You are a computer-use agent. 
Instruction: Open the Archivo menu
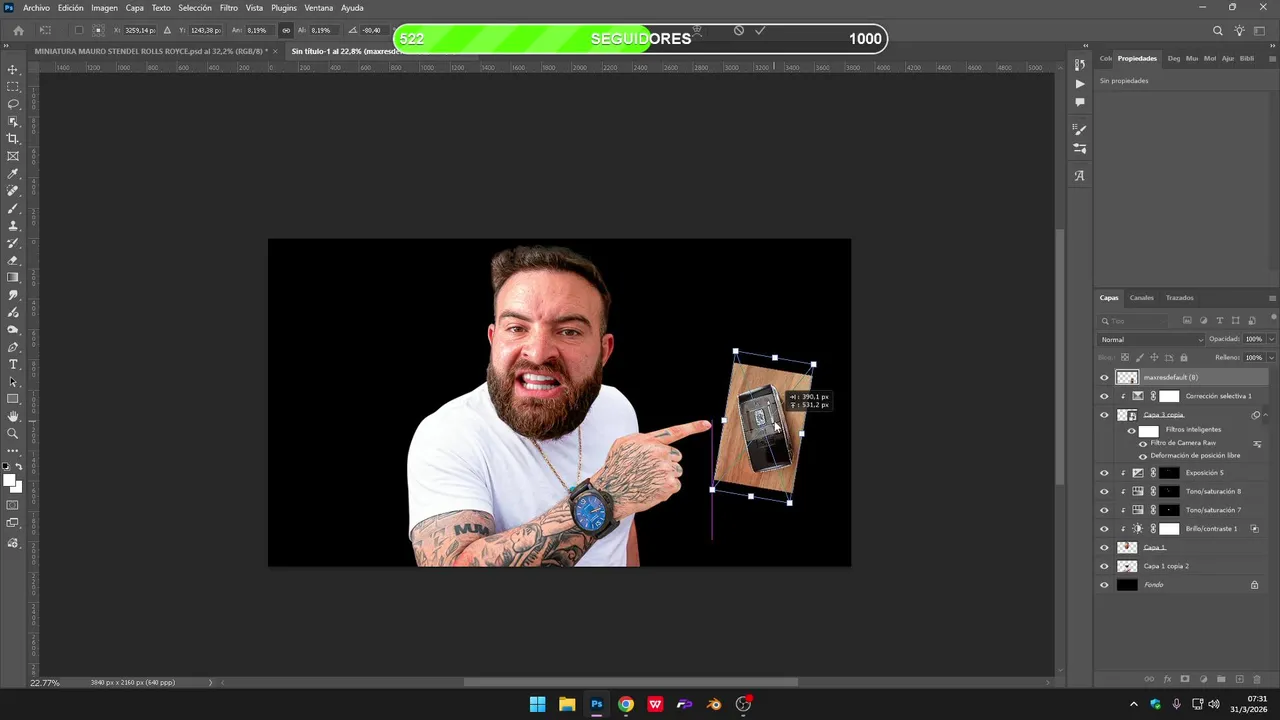36,8
